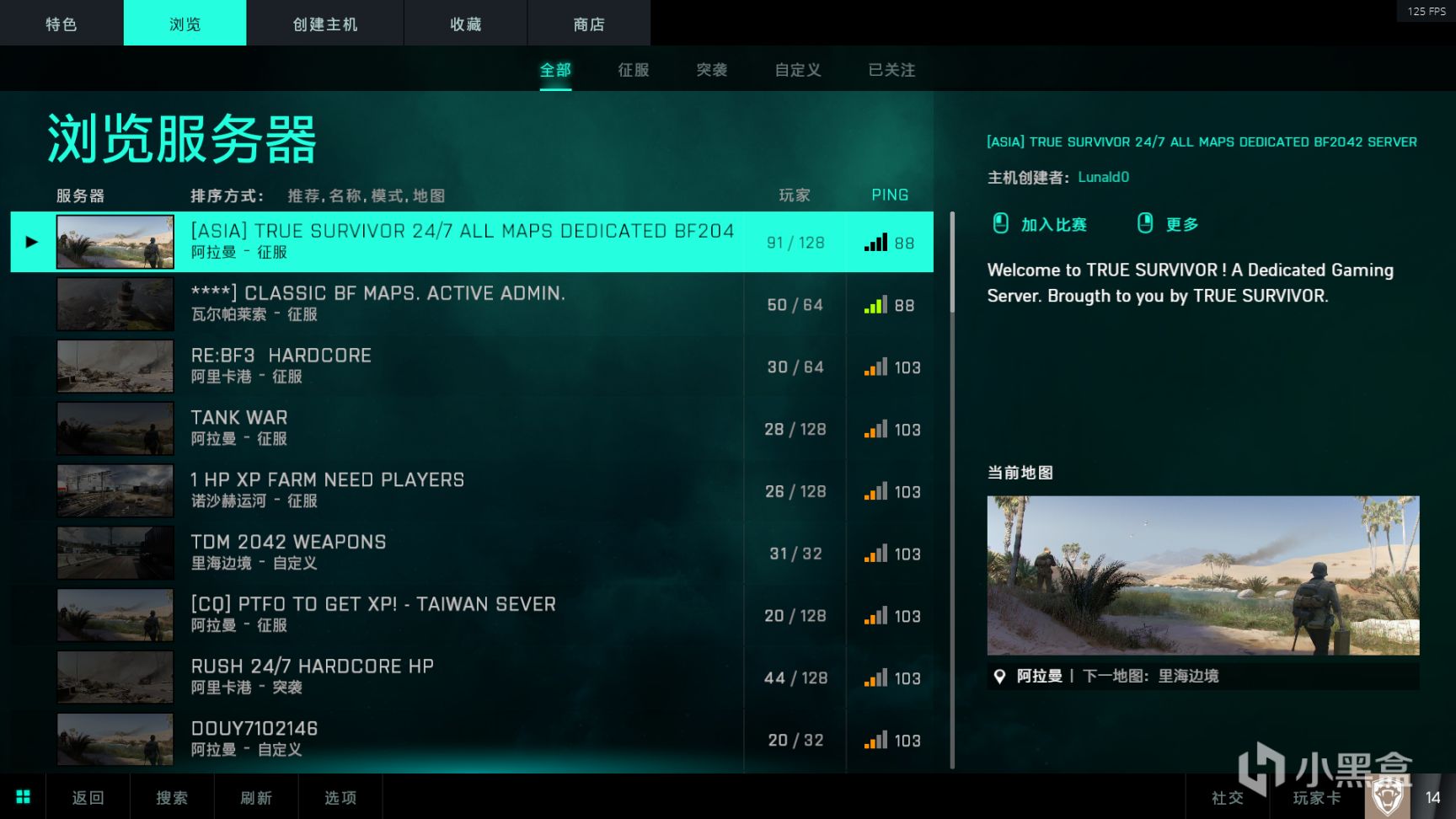Image resolution: width=1456 pixels, height=819 pixels.
Task: Sort servers by the PING column
Action: tap(890, 195)
